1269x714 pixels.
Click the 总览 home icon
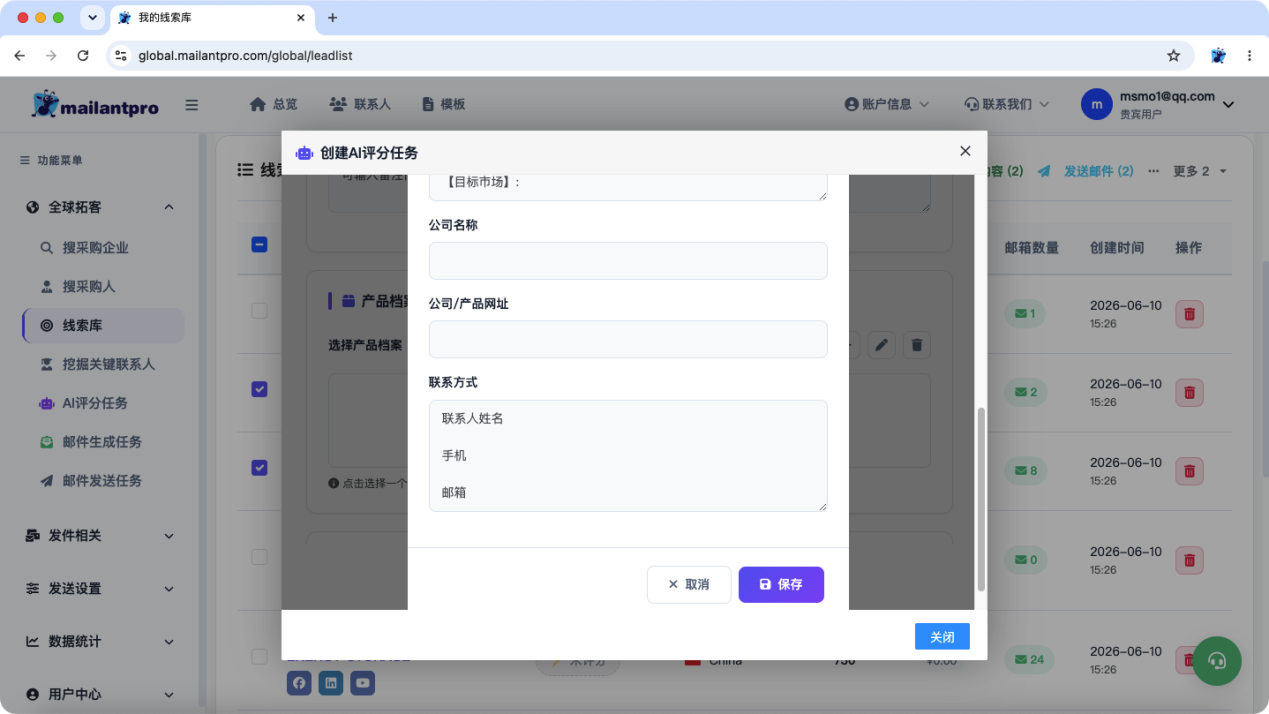[x=258, y=104]
